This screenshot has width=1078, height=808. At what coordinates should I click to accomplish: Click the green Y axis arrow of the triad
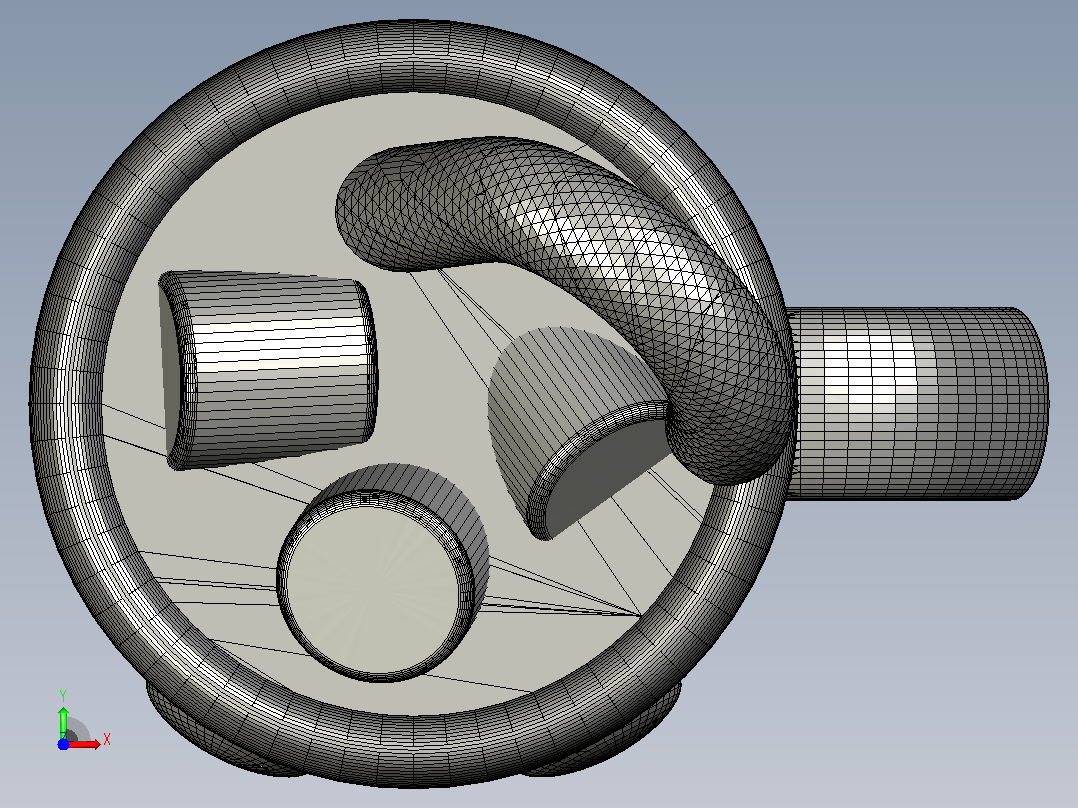click(x=63, y=722)
